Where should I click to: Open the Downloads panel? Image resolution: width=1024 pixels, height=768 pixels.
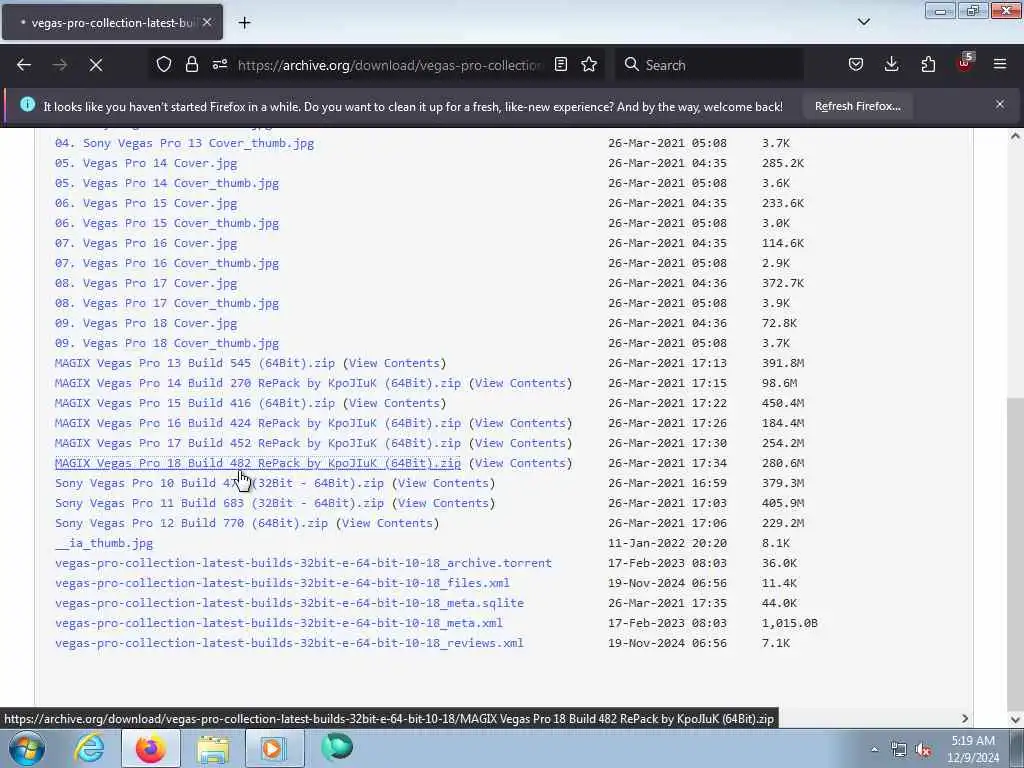(891, 65)
